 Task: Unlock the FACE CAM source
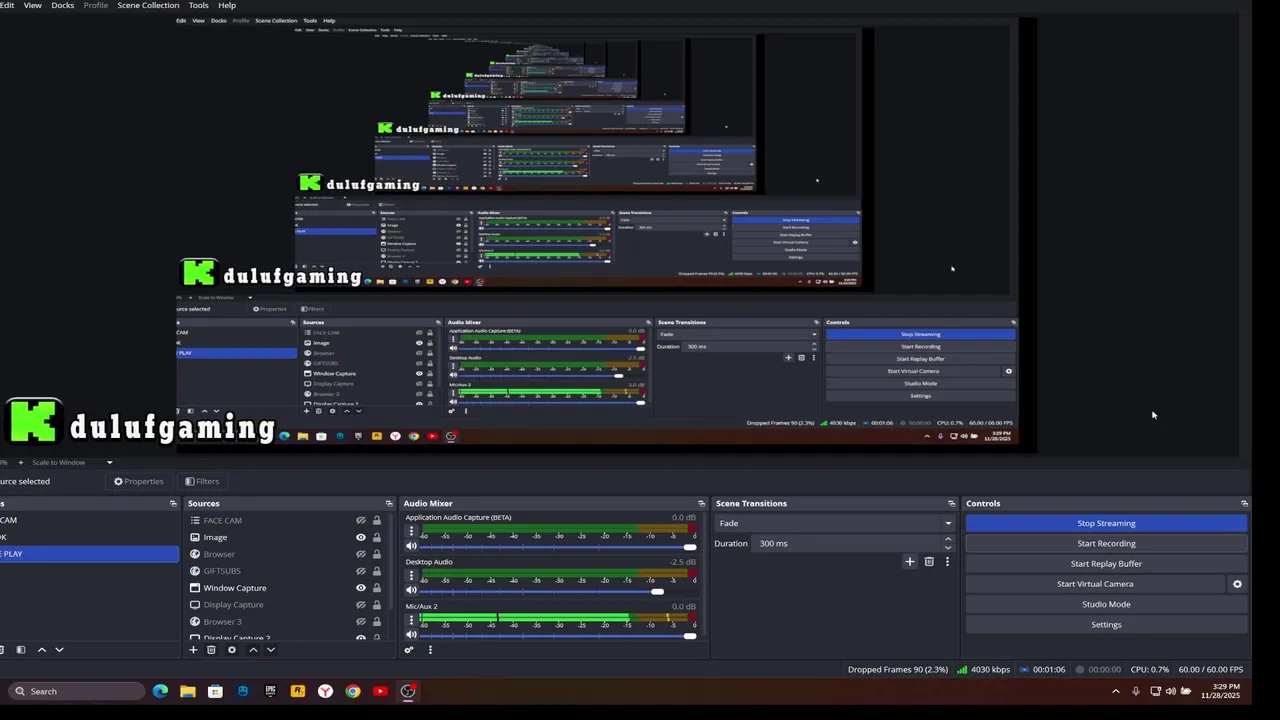point(377,521)
